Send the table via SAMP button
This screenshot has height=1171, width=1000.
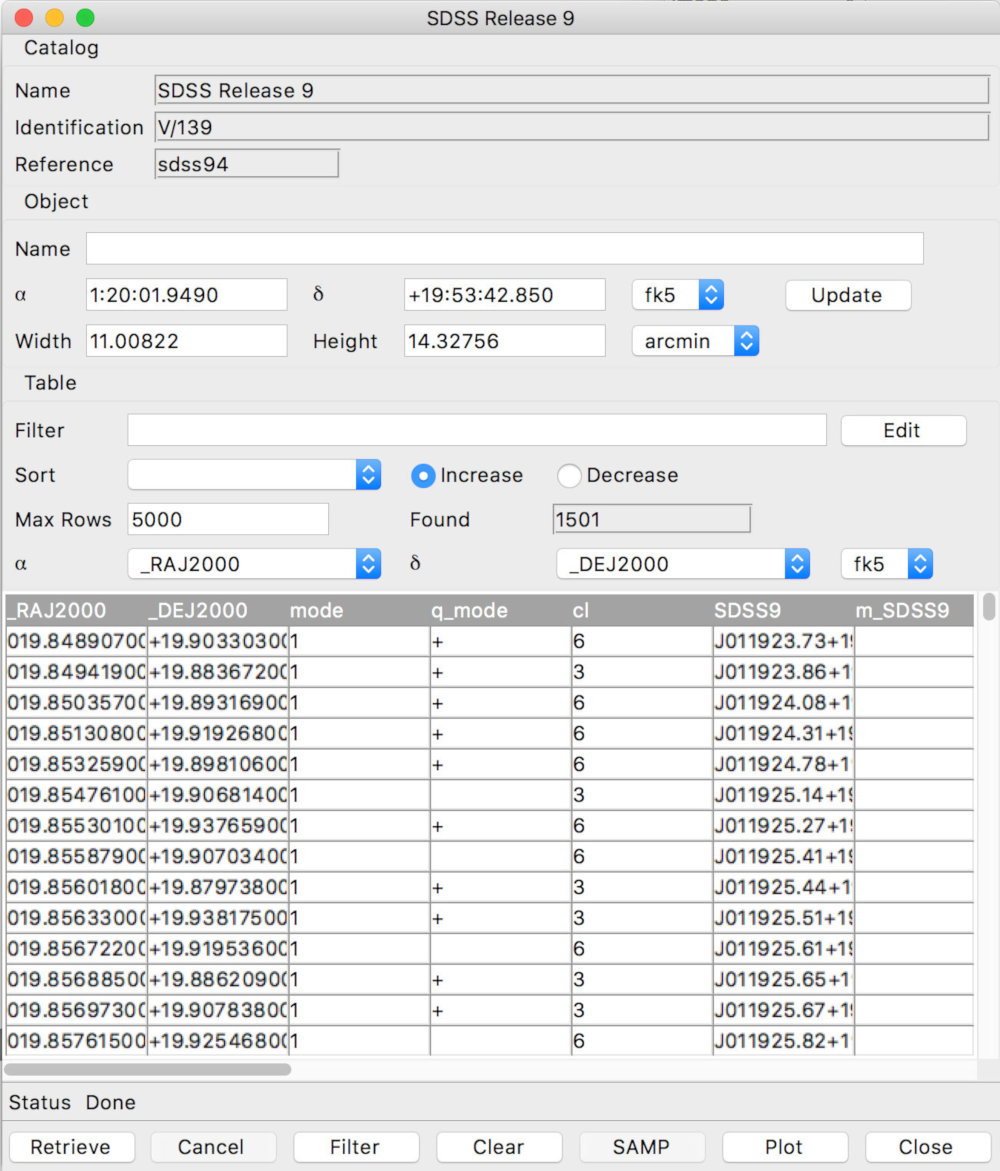641,1147
